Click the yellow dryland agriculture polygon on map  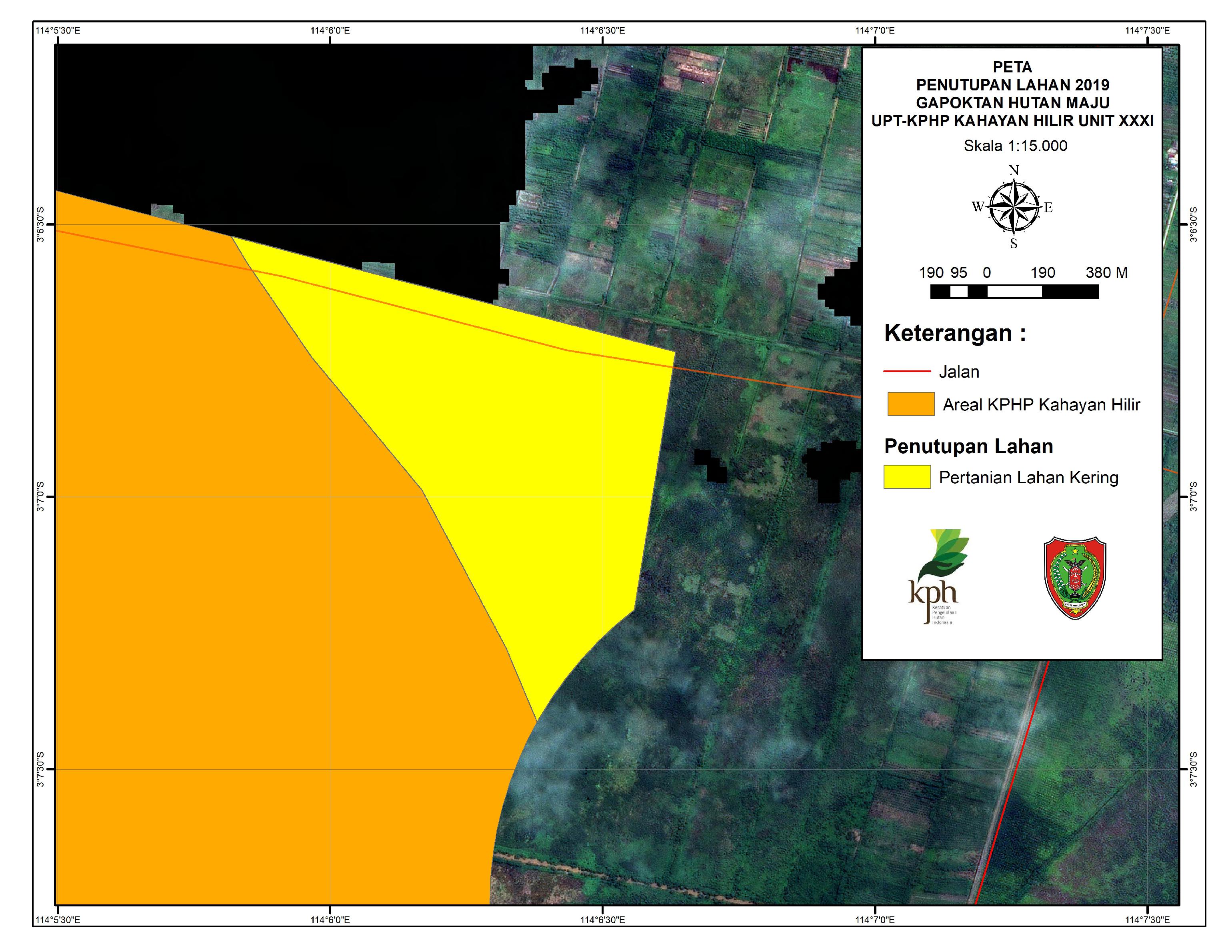508,451
